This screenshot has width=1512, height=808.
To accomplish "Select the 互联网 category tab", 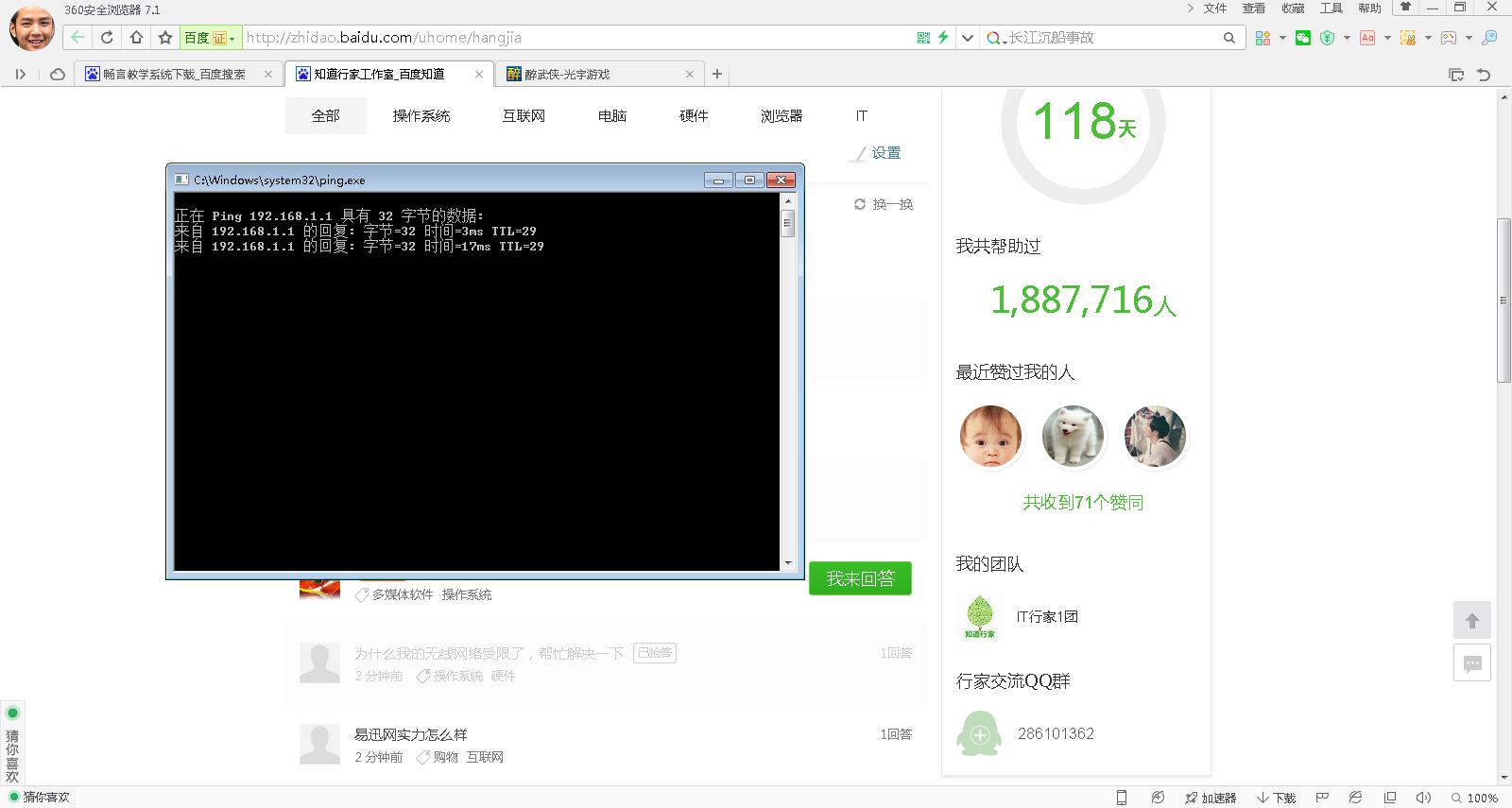I will 524,116.
